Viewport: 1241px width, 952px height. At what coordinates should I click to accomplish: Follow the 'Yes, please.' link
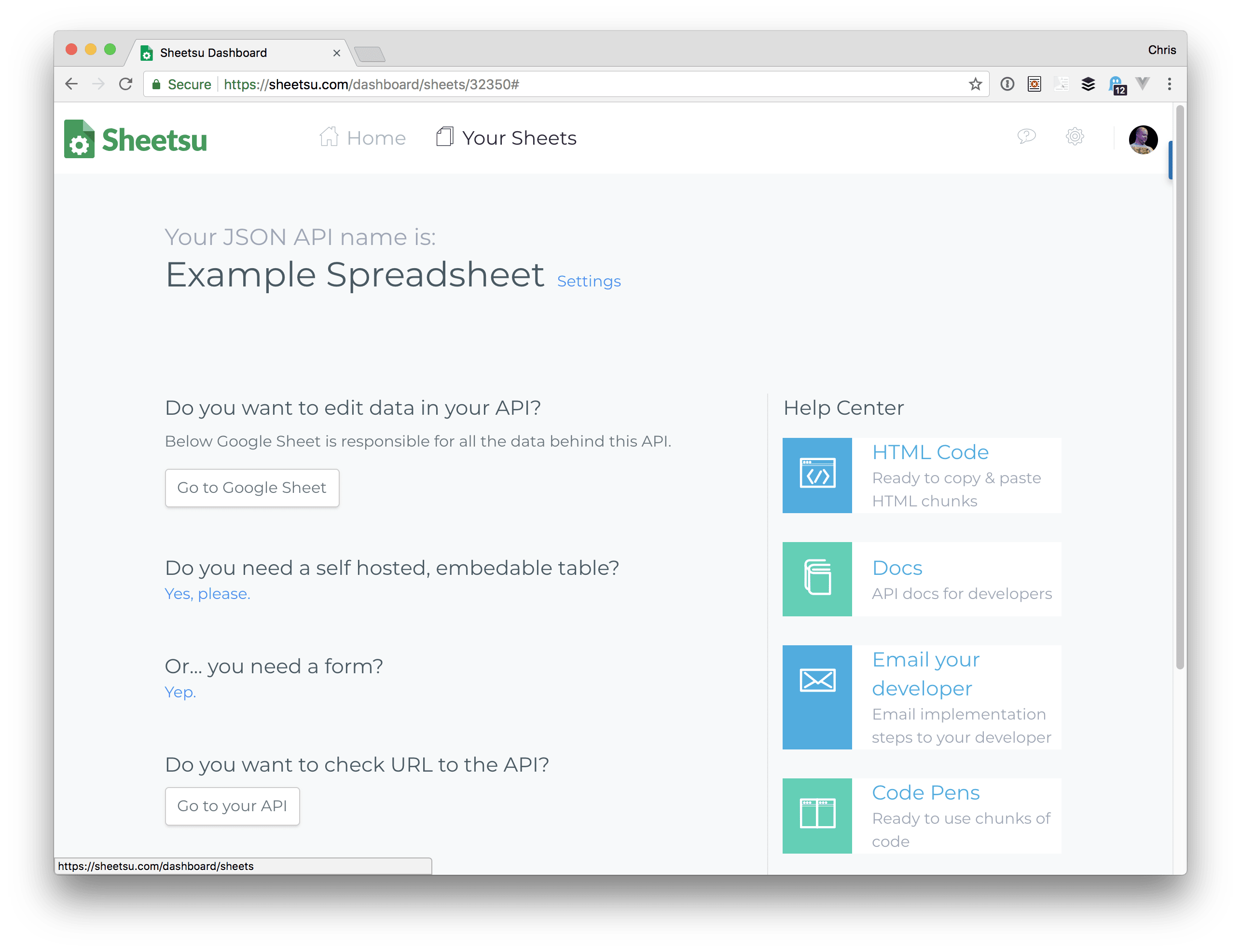coord(207,593)
